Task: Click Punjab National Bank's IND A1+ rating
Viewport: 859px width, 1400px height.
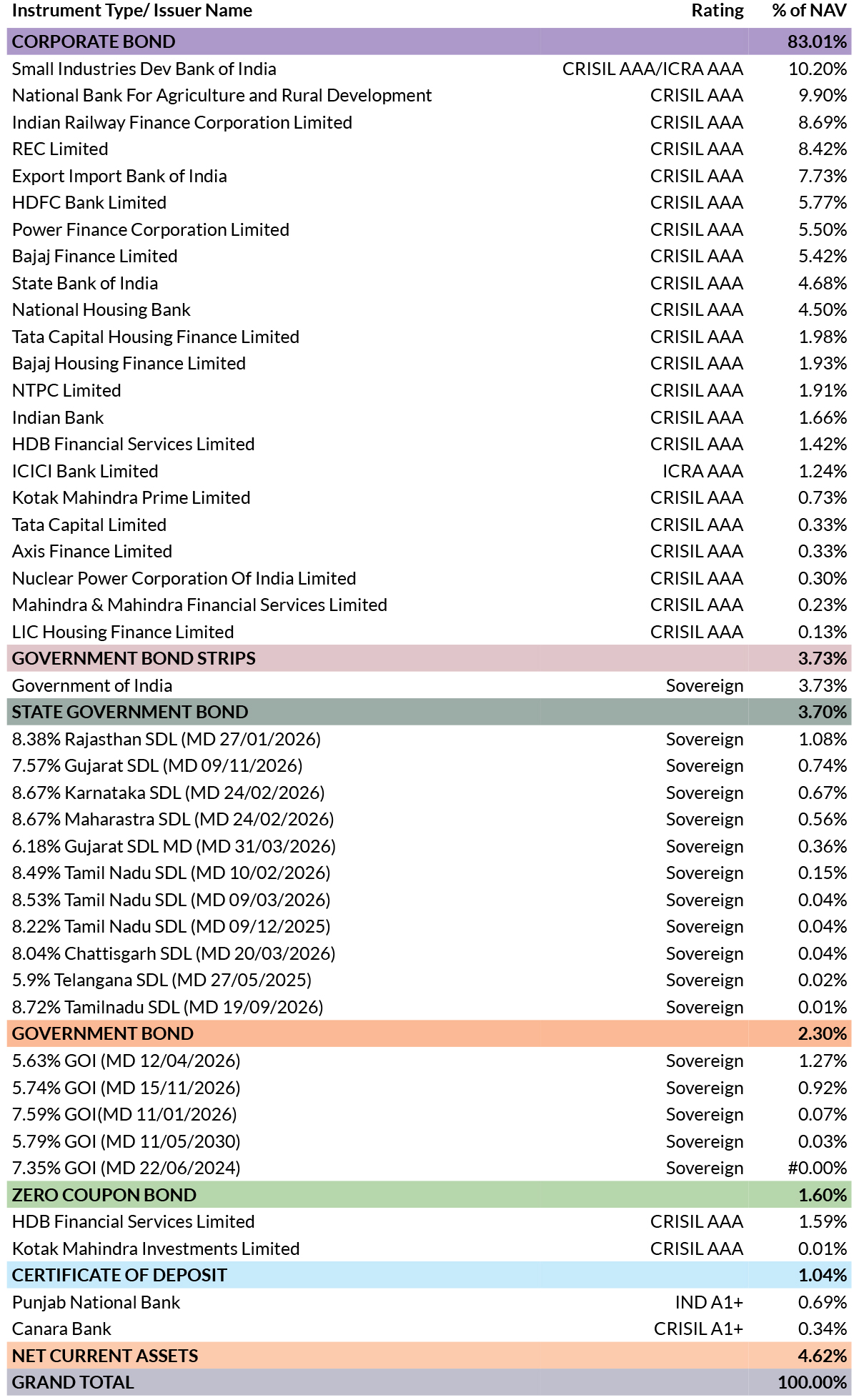Action: [x=709, y=1302]
